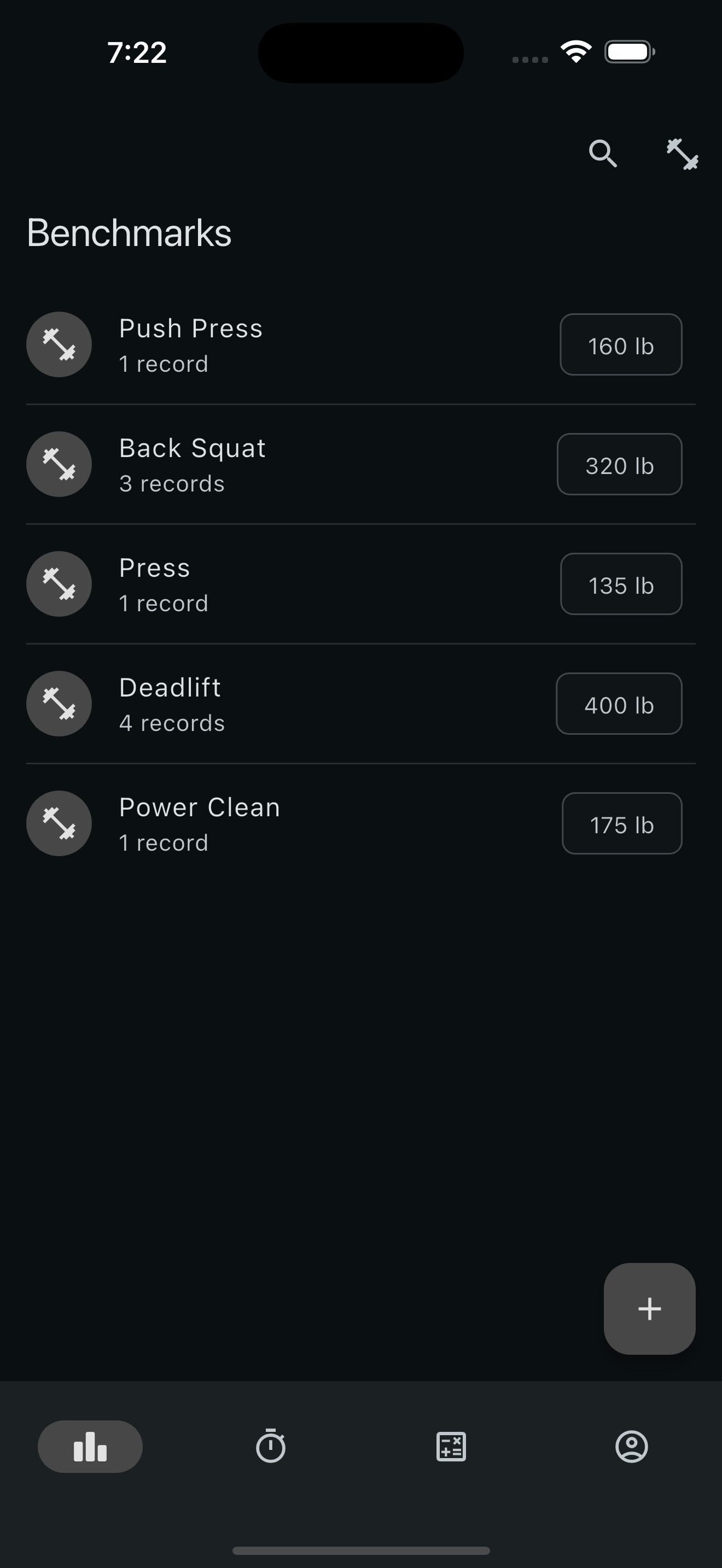This screenshot has height=1568, width=722.
Task: Tap the 175 lb Power Clean badge
Action: tap(621, 823)
